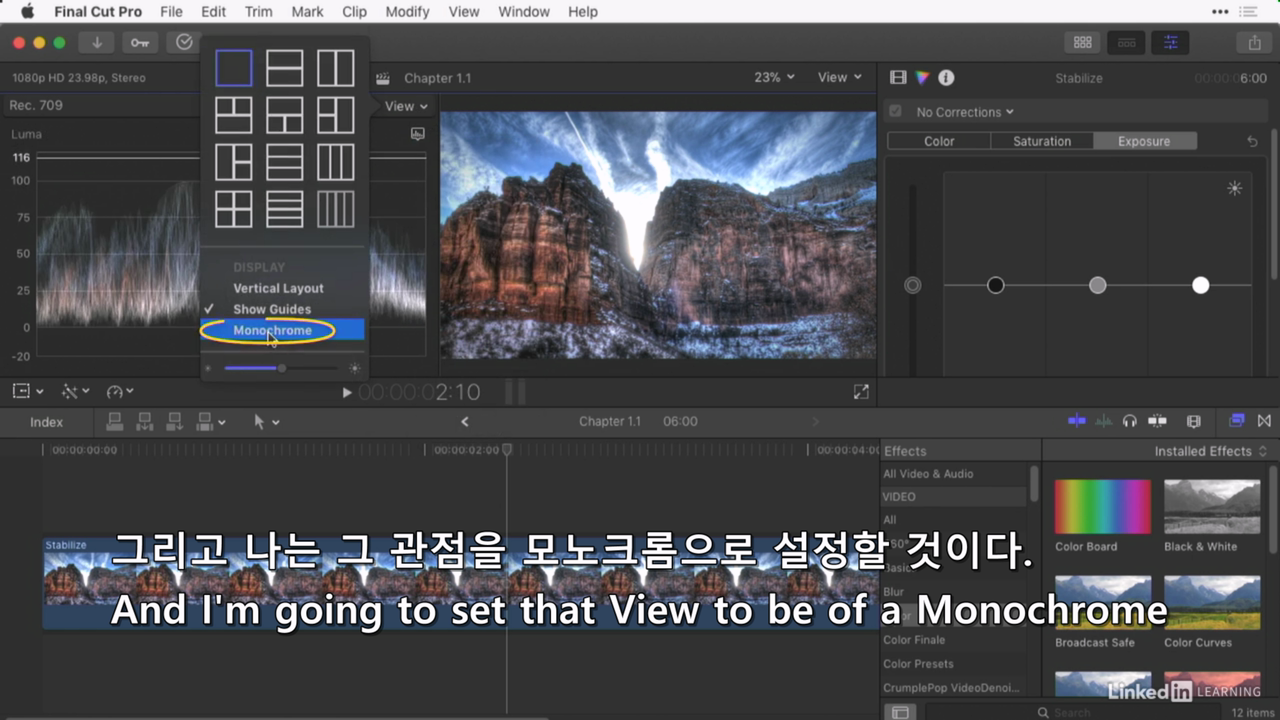The width and height of the screenshot is (1280, 720).
Task: Select the four-row horizontal scope layout
Action: [x=285, y=209]
